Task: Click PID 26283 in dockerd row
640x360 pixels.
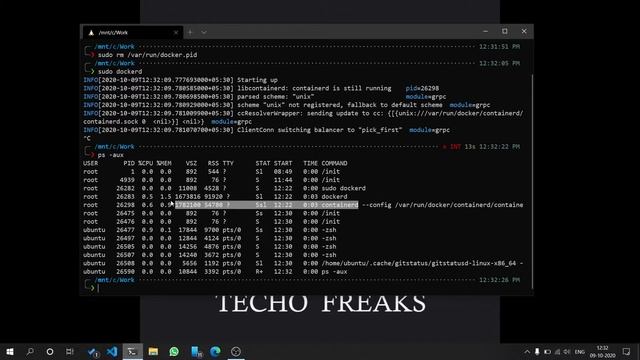Action: (125, 196)
